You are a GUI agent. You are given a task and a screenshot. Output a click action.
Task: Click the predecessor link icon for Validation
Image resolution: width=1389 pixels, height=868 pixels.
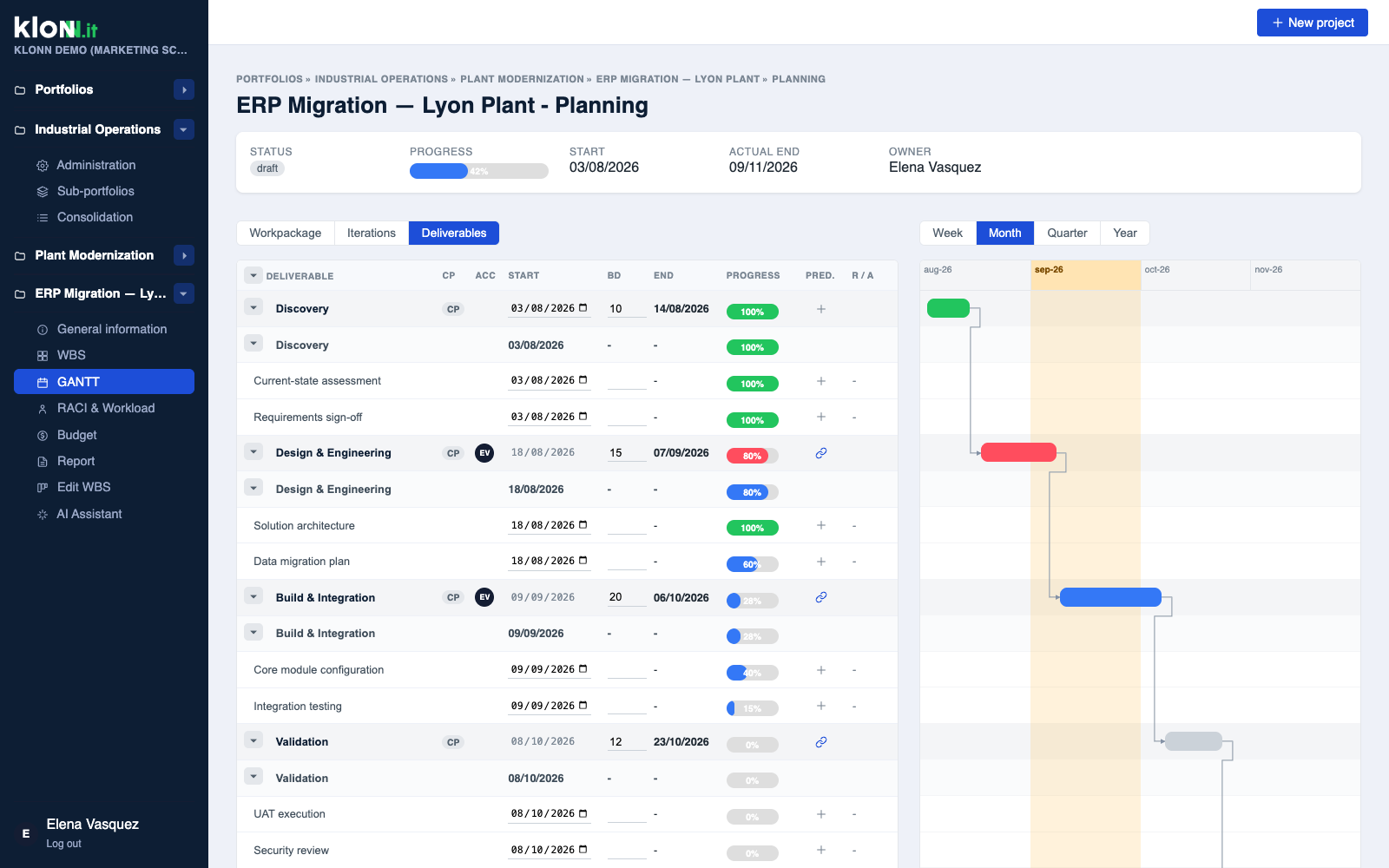(x=820, y=742)
